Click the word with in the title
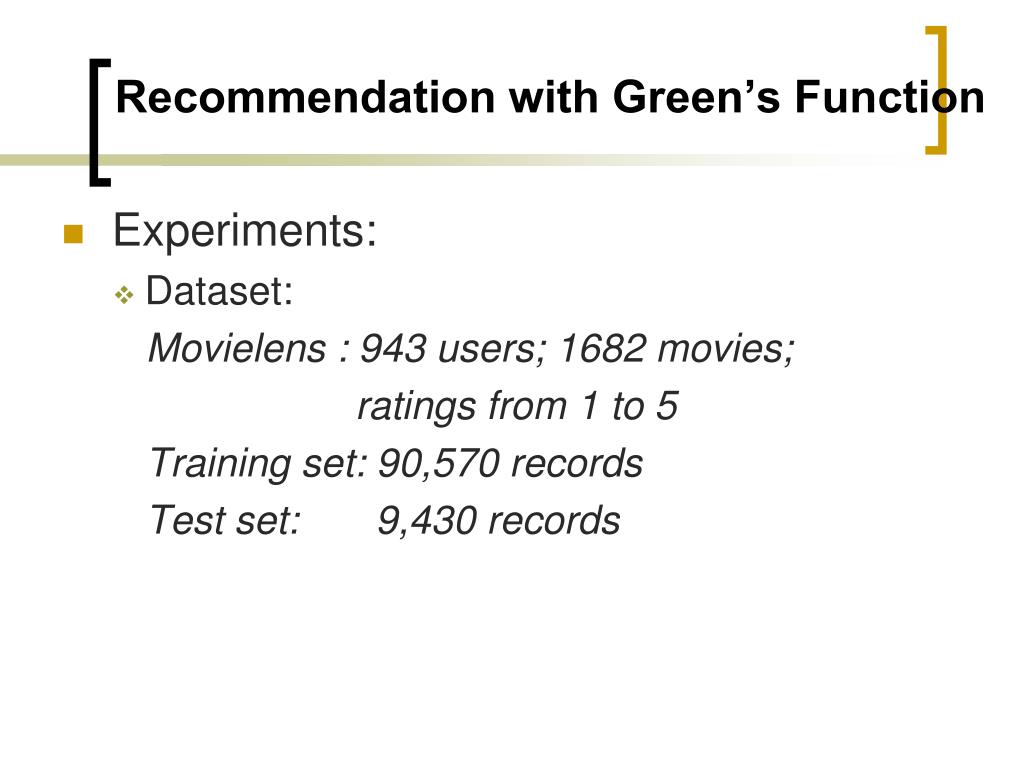The image size is (1024, 768). (x=554, y=97)
